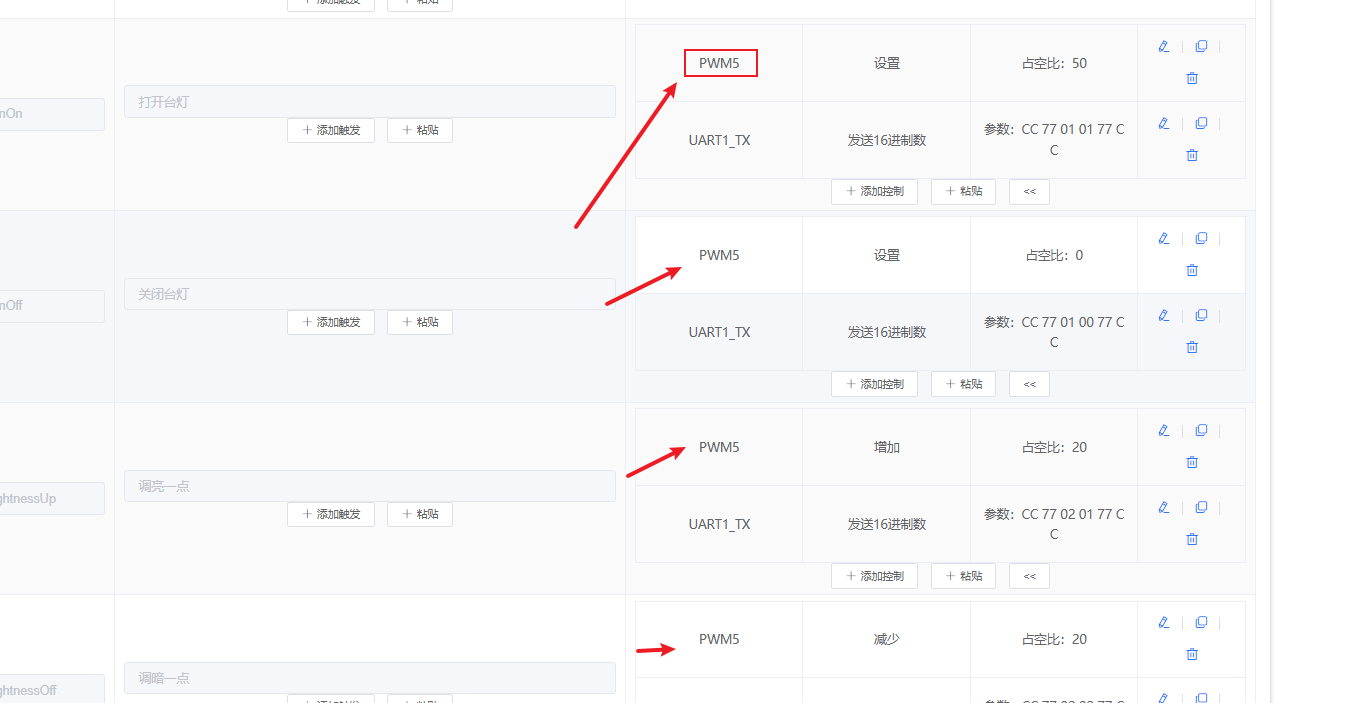Focus the 调暗一点 command input field
This screenshot has width=1349, height=703.
(369, 678)
